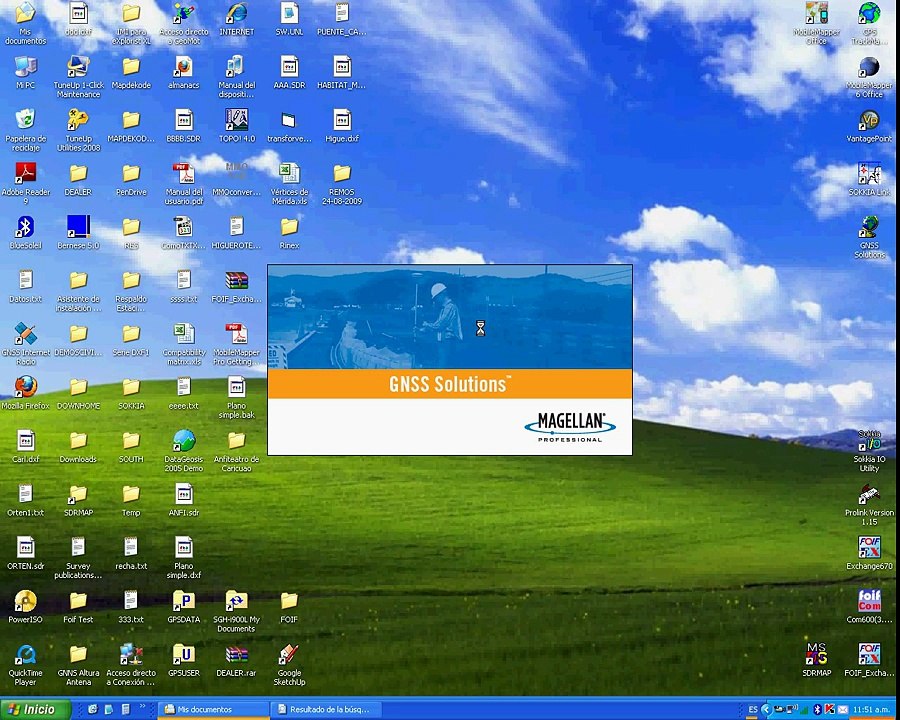Image resolution: width=900 pixels, height=720 pixels.
Task: Click the Bluetooth tray icon
Action: [817, 710]
